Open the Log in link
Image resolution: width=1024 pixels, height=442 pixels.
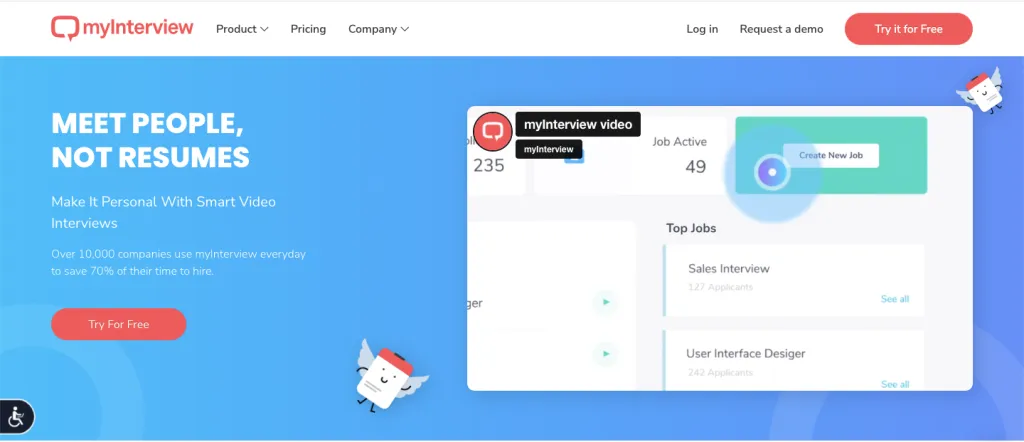click(x=702, y=29)
